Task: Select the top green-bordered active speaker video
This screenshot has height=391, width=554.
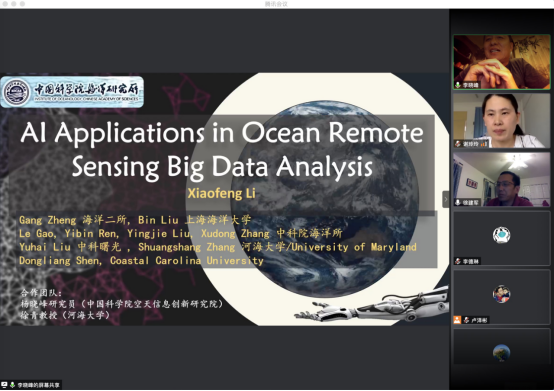Action: tap(501, 62)
